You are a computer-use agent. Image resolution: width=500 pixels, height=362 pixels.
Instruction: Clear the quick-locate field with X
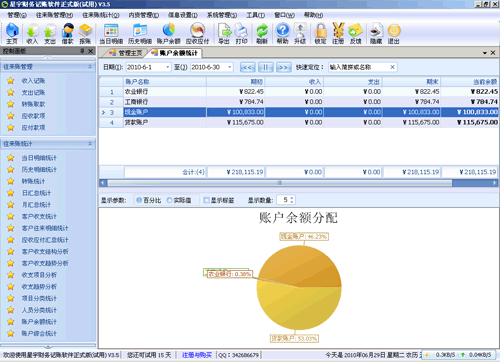(392, 67)
